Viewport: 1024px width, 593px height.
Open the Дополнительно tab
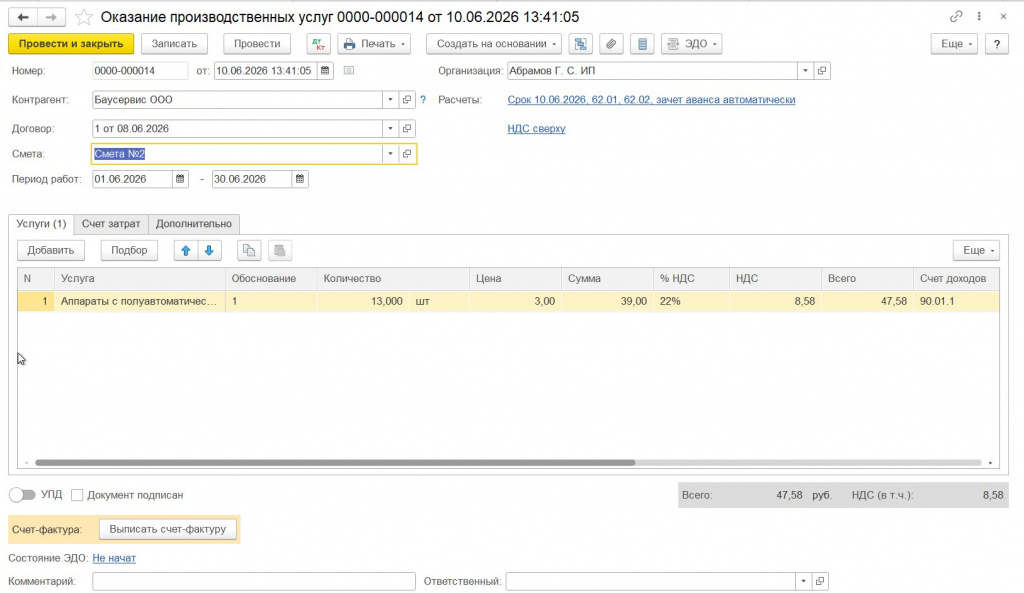(194, 223)
